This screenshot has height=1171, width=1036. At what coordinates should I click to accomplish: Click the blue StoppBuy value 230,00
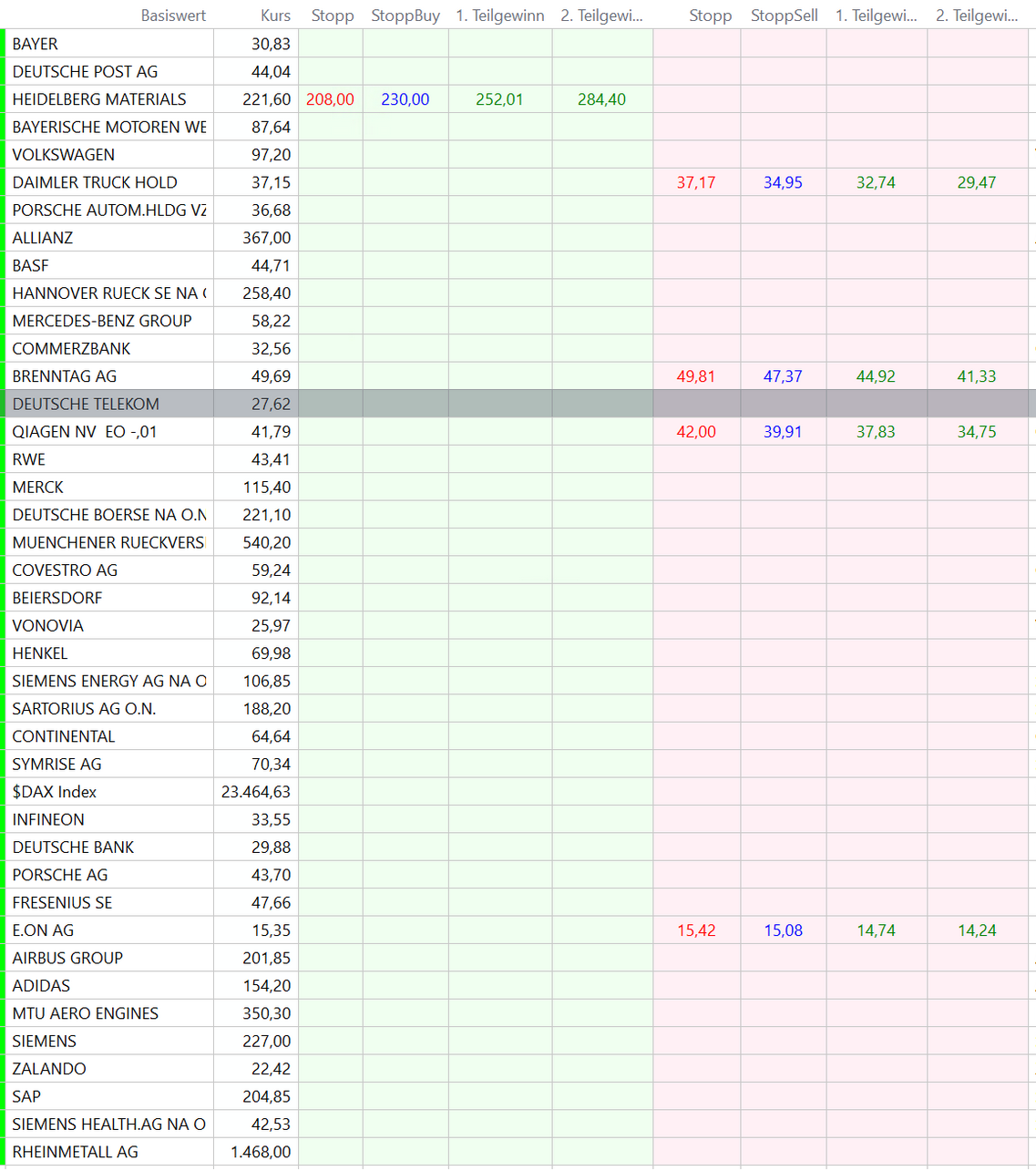point(405,99)
